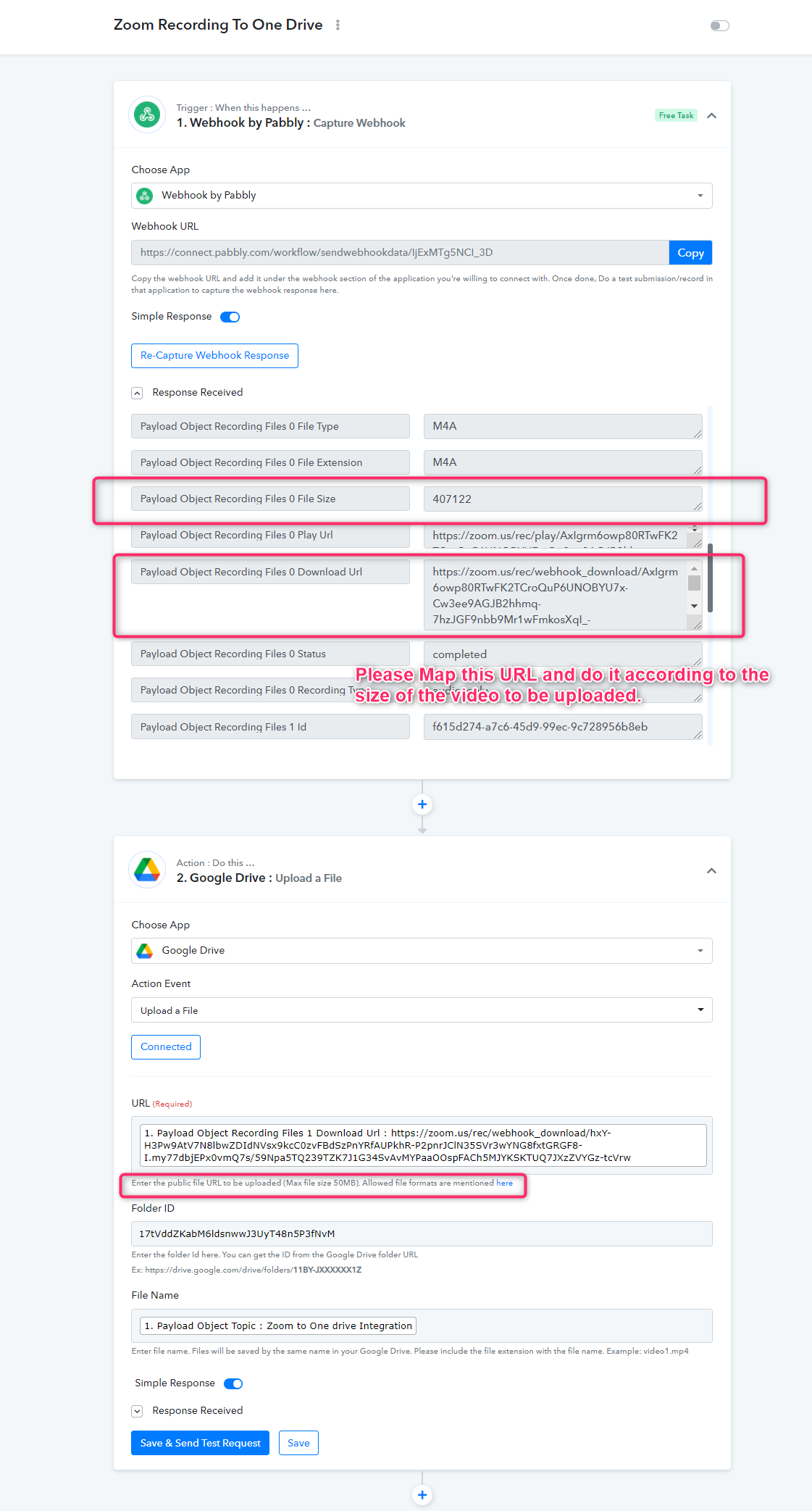
Task: Click the Recording Files 1 Id value
Action: [x=563, y=727]
